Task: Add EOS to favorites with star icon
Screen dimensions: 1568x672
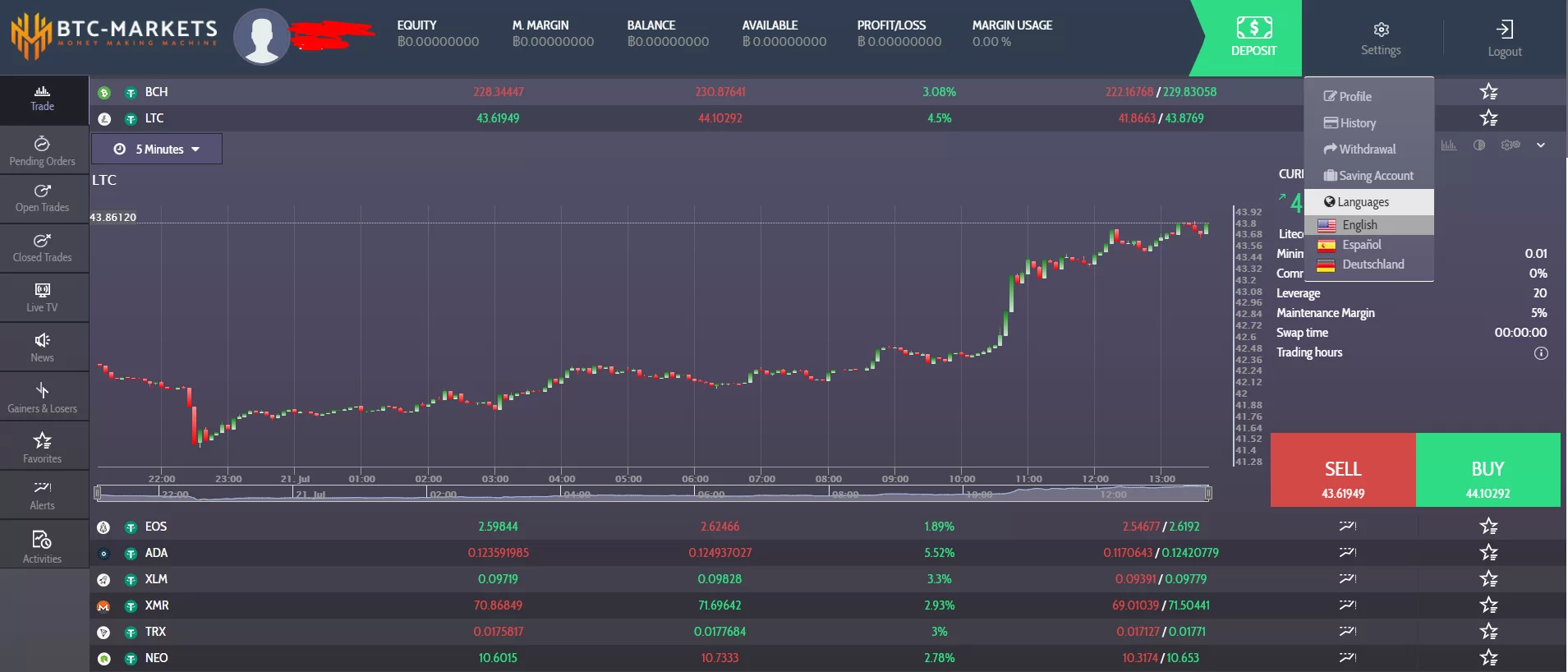Action: click(1488, 526)
